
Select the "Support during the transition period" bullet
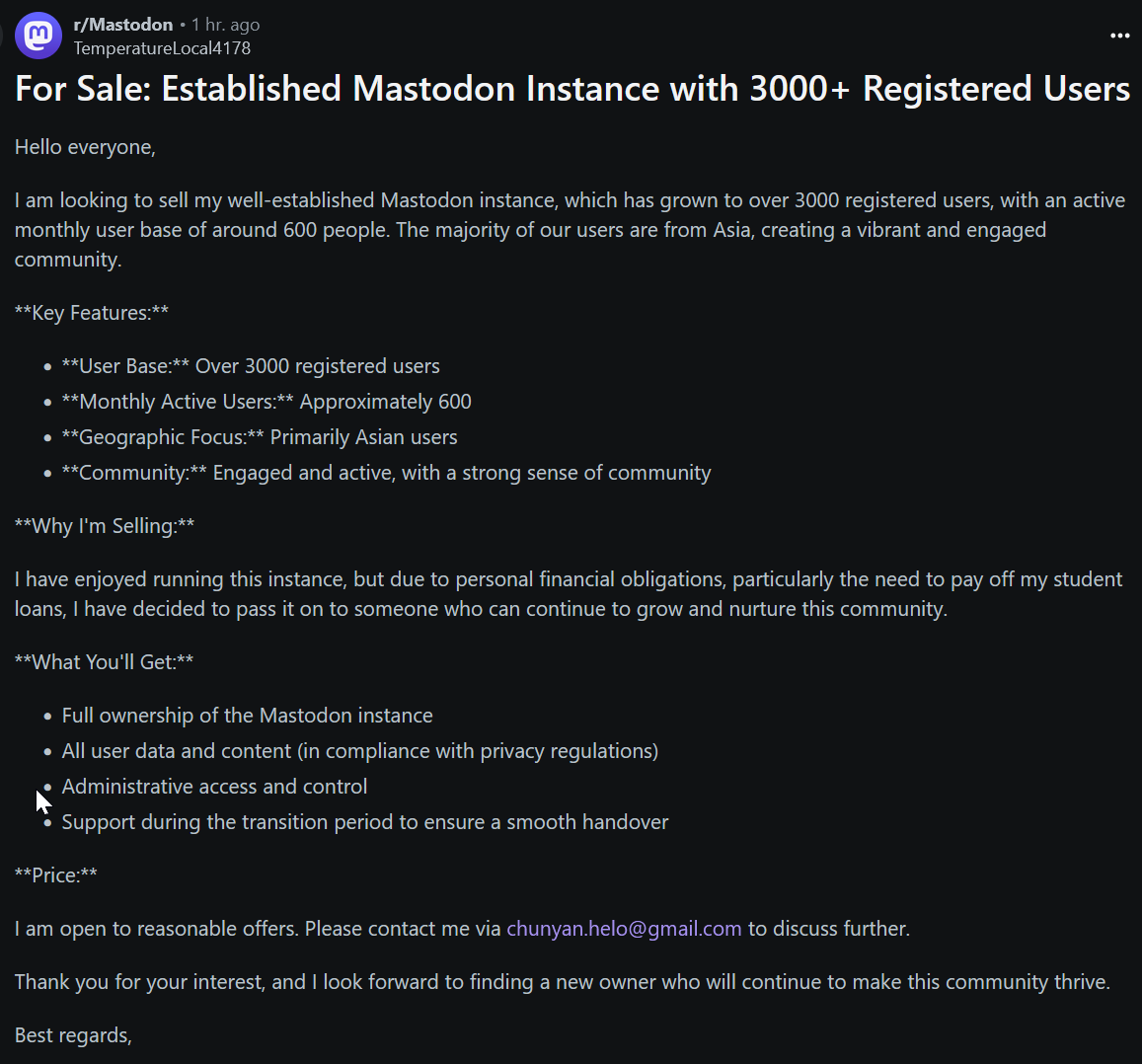pos(365,822)
